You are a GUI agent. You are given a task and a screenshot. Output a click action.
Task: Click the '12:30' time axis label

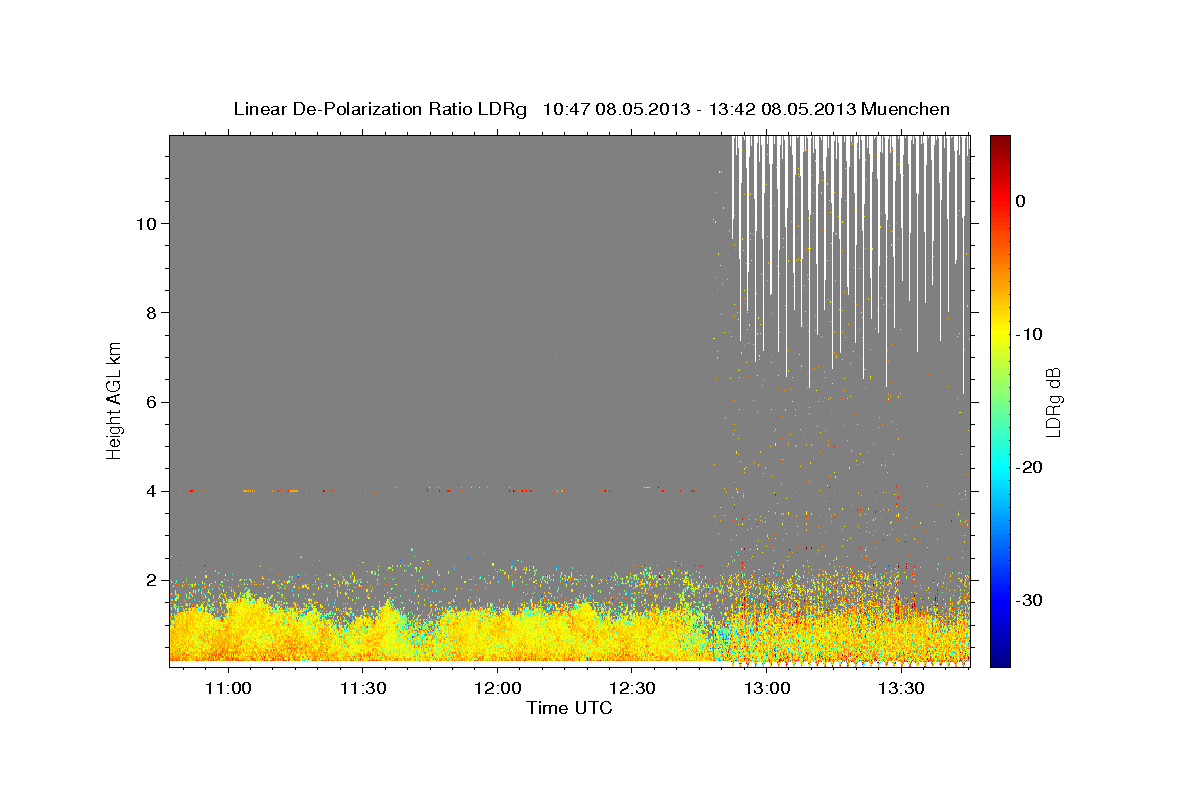point(632,689)
